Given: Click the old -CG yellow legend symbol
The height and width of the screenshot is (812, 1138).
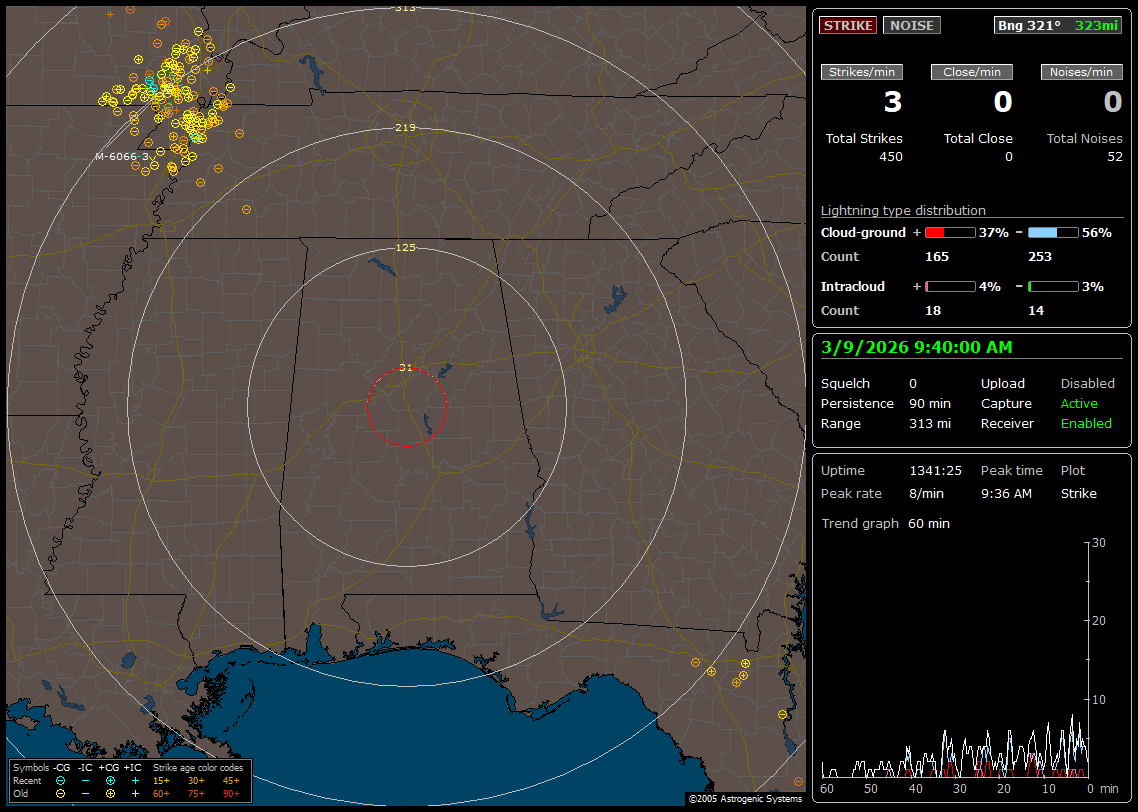Looking at the screenshot, I should coord(60,793).
